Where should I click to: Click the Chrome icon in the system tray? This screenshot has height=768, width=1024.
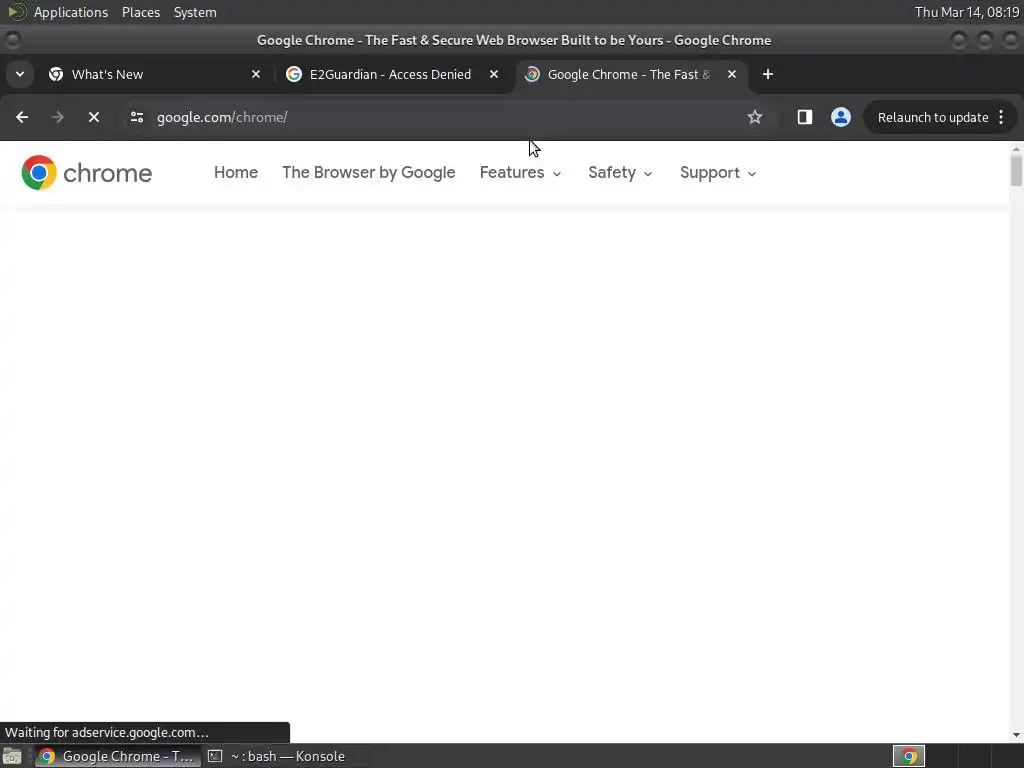tap(909, 756)
